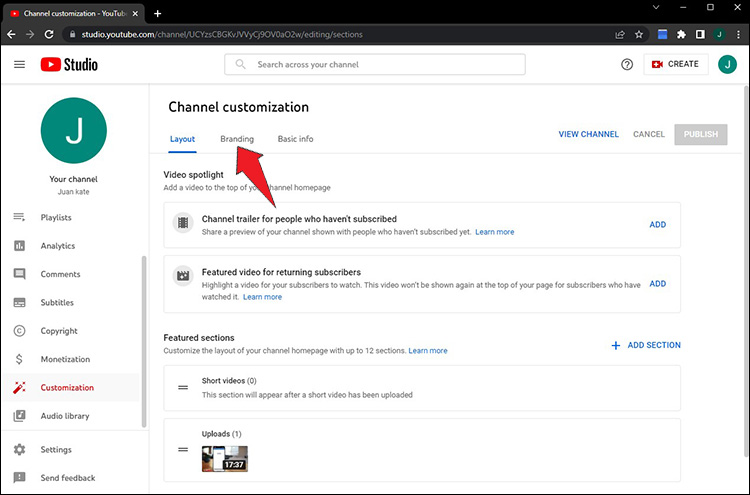
Task: Open the Help question mark icon
Action: [x=627, y=64]
